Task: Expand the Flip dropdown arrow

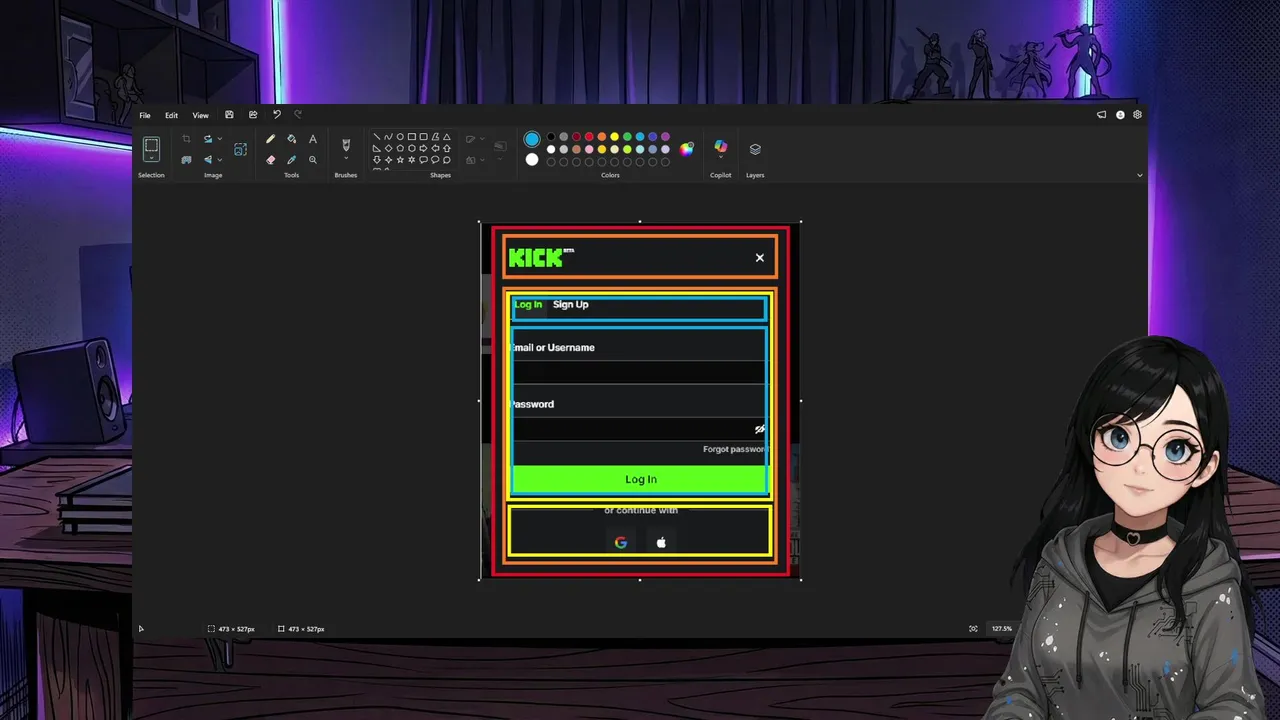Action: tap(219, 159)
